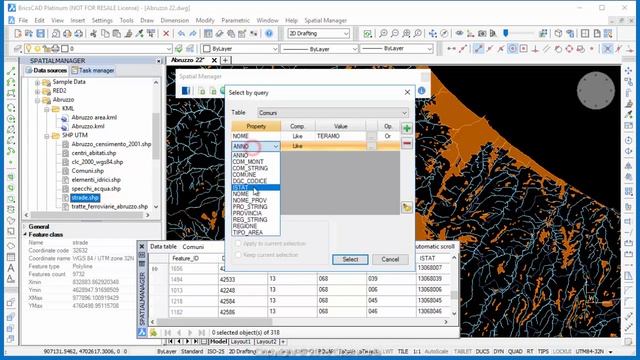Click the yellow clear-conditions icon in query dialog

click(407, 207)
